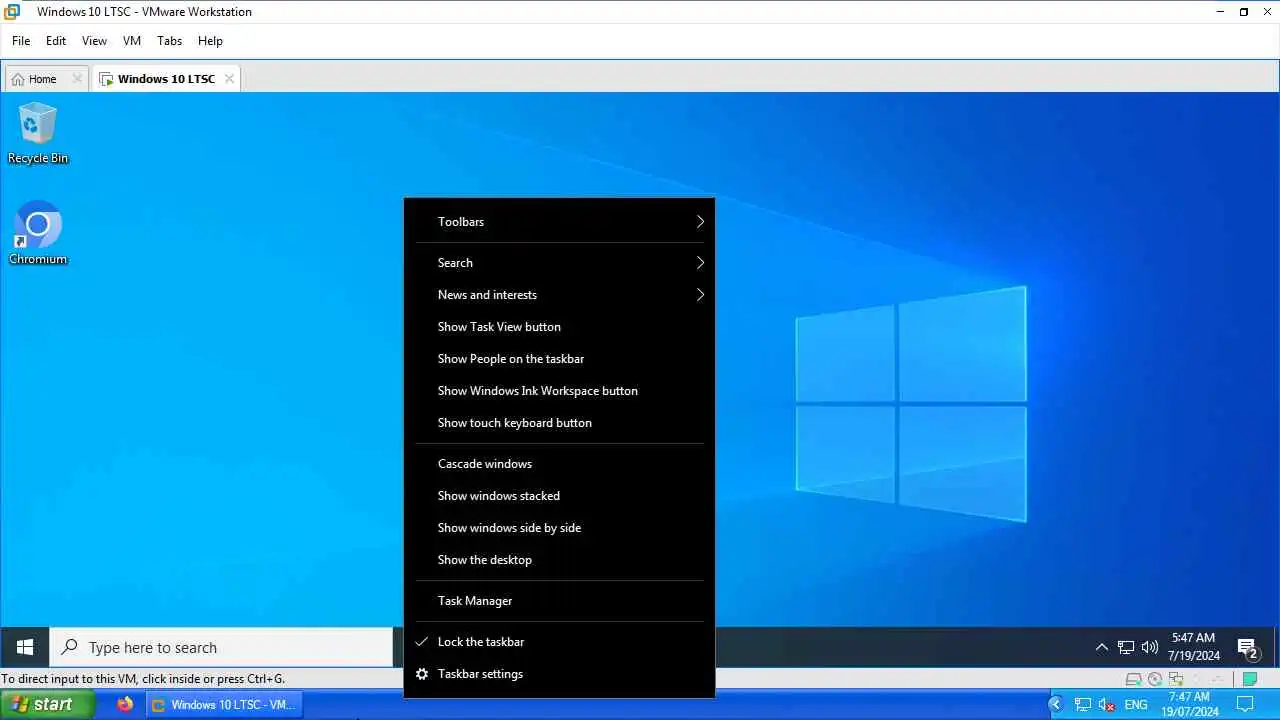Open the Help menu

tap(210, 41)
